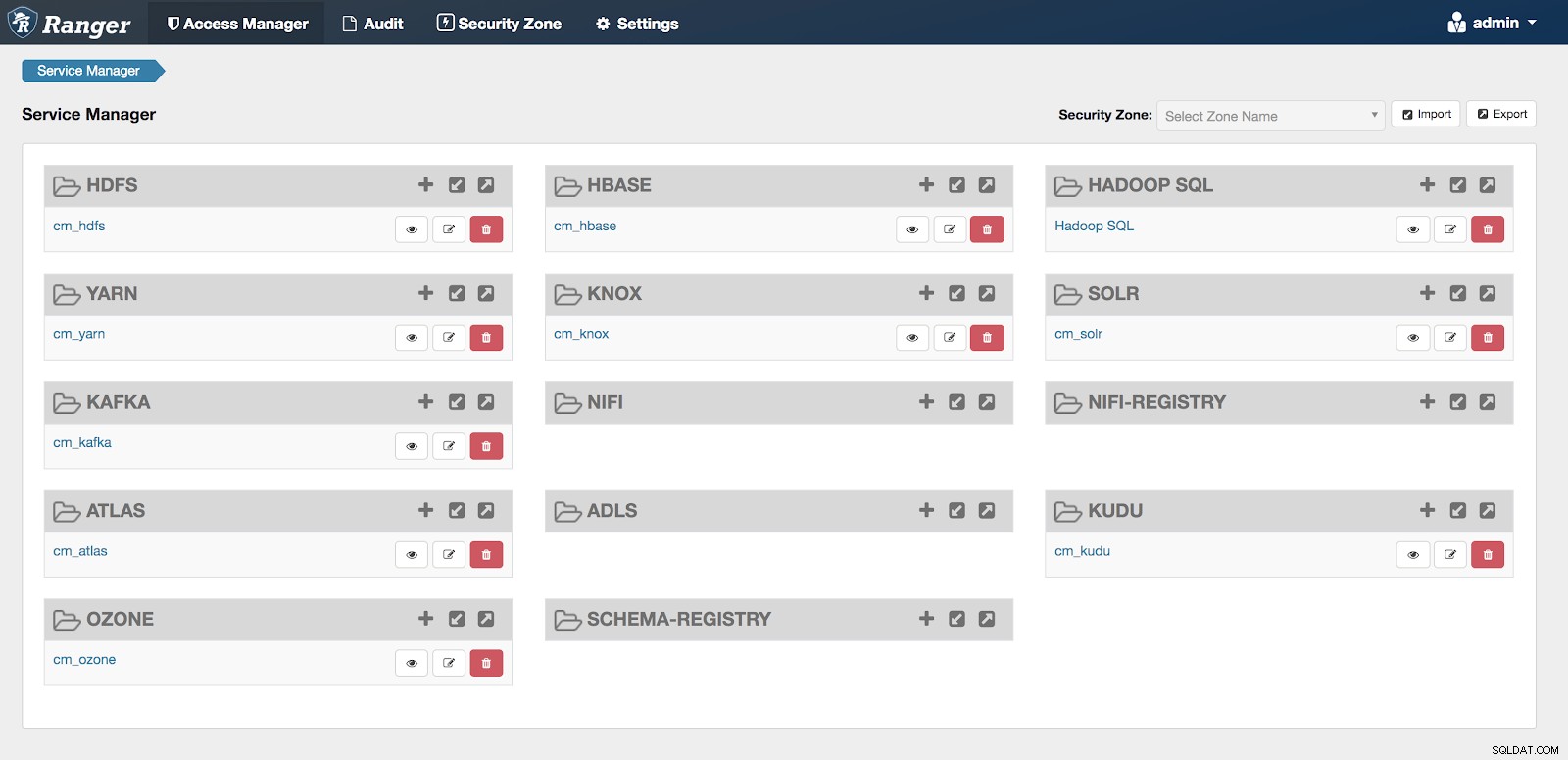Delete the cm_hbase service
The image size is (1568, 760).
point(987,229)
